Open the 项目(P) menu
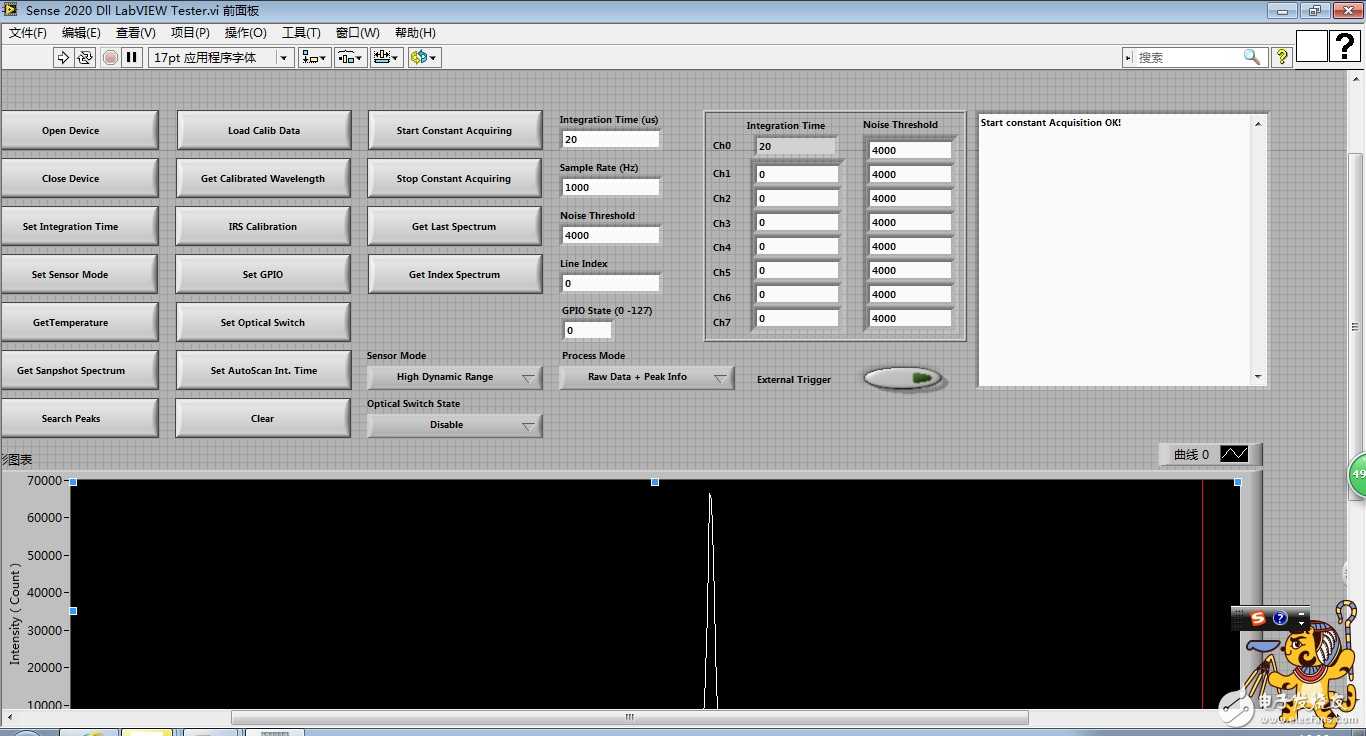This screenshot has width=1366, height=736. (x=190, y=33)
